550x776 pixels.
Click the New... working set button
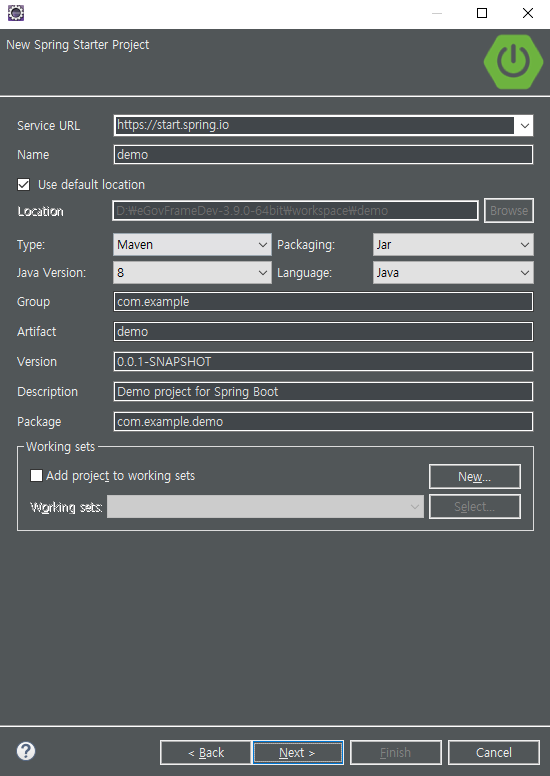[475, 477]
